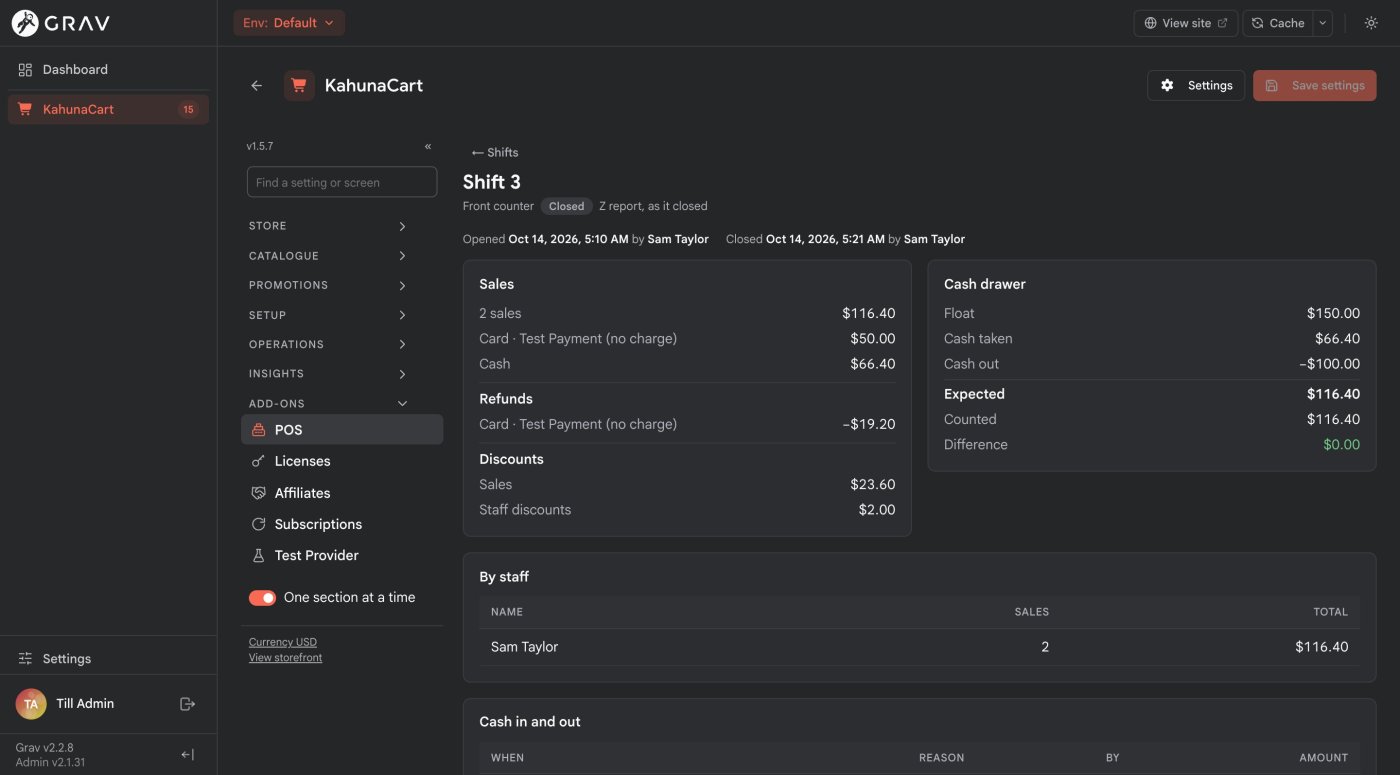Click the TA user avatar
1400x775 pixels.
click(31, 704)
